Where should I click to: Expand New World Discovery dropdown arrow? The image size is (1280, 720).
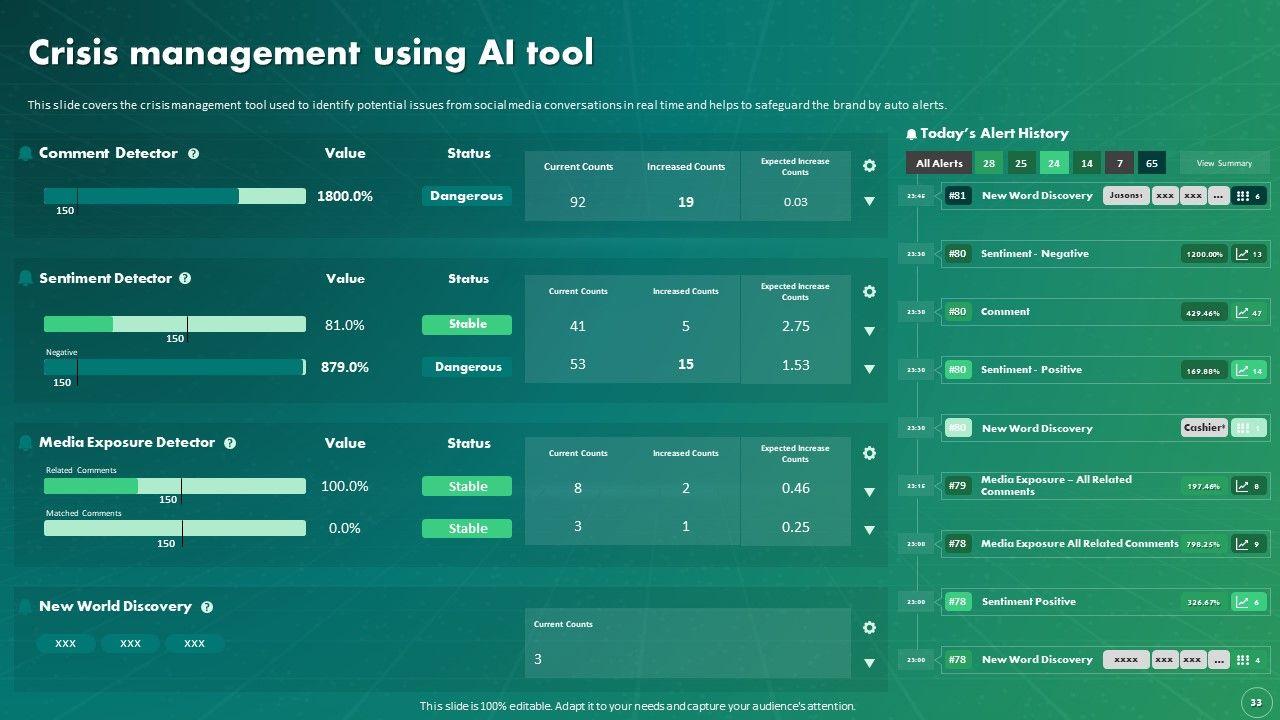[869, 663]
